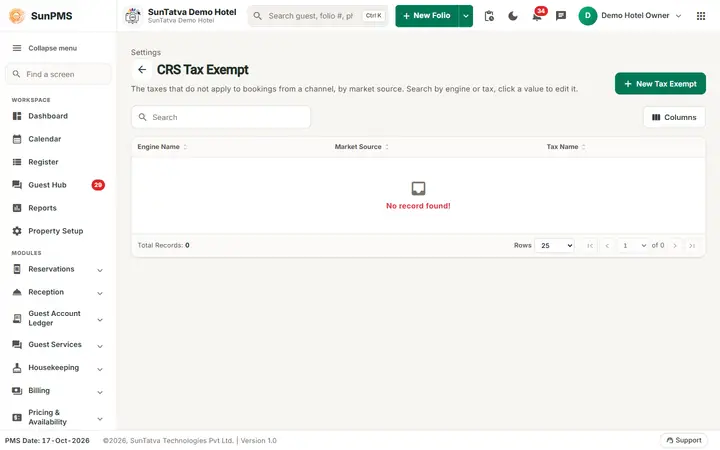
Task: Toggle dark mode moon icon
Action: [x=513, y=16]
